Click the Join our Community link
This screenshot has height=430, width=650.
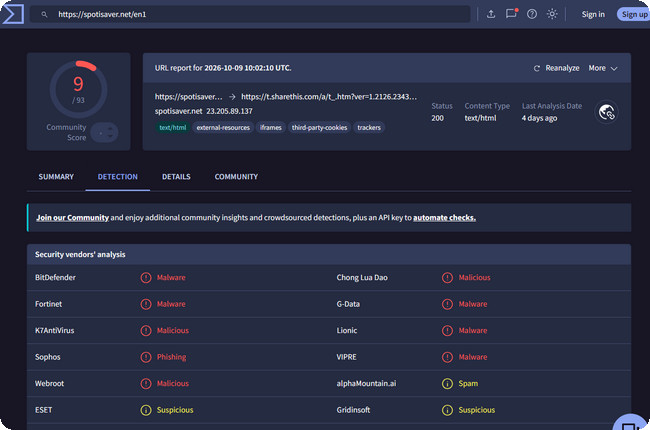(x=73, y=218)
